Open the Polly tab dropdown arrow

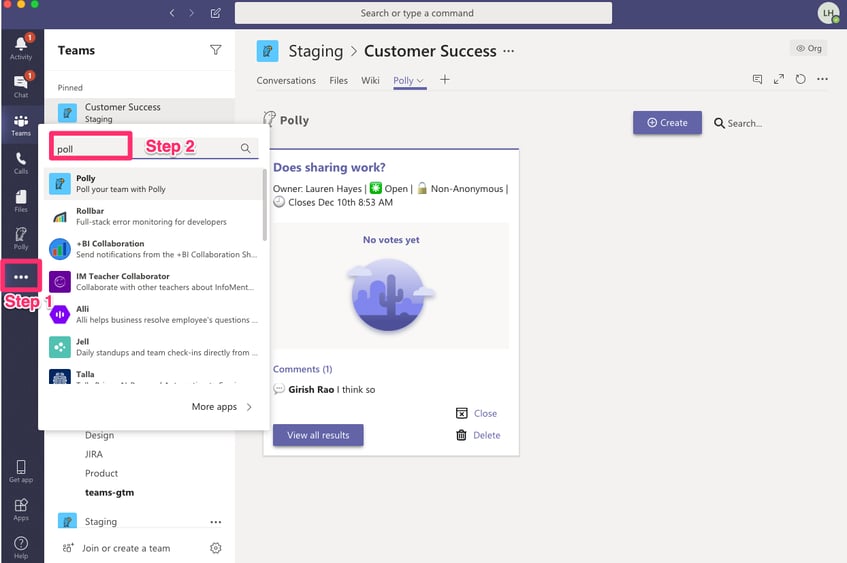click(x=420, y=81)
